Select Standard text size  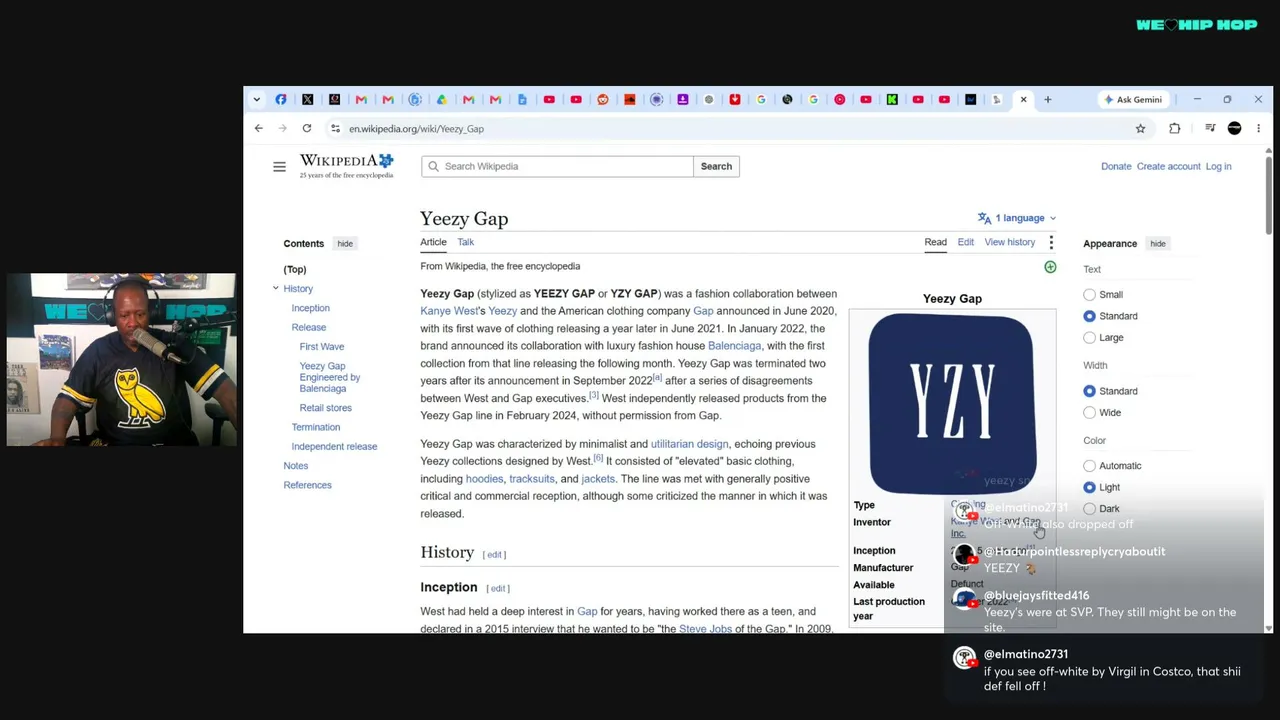click(1089, 316)
